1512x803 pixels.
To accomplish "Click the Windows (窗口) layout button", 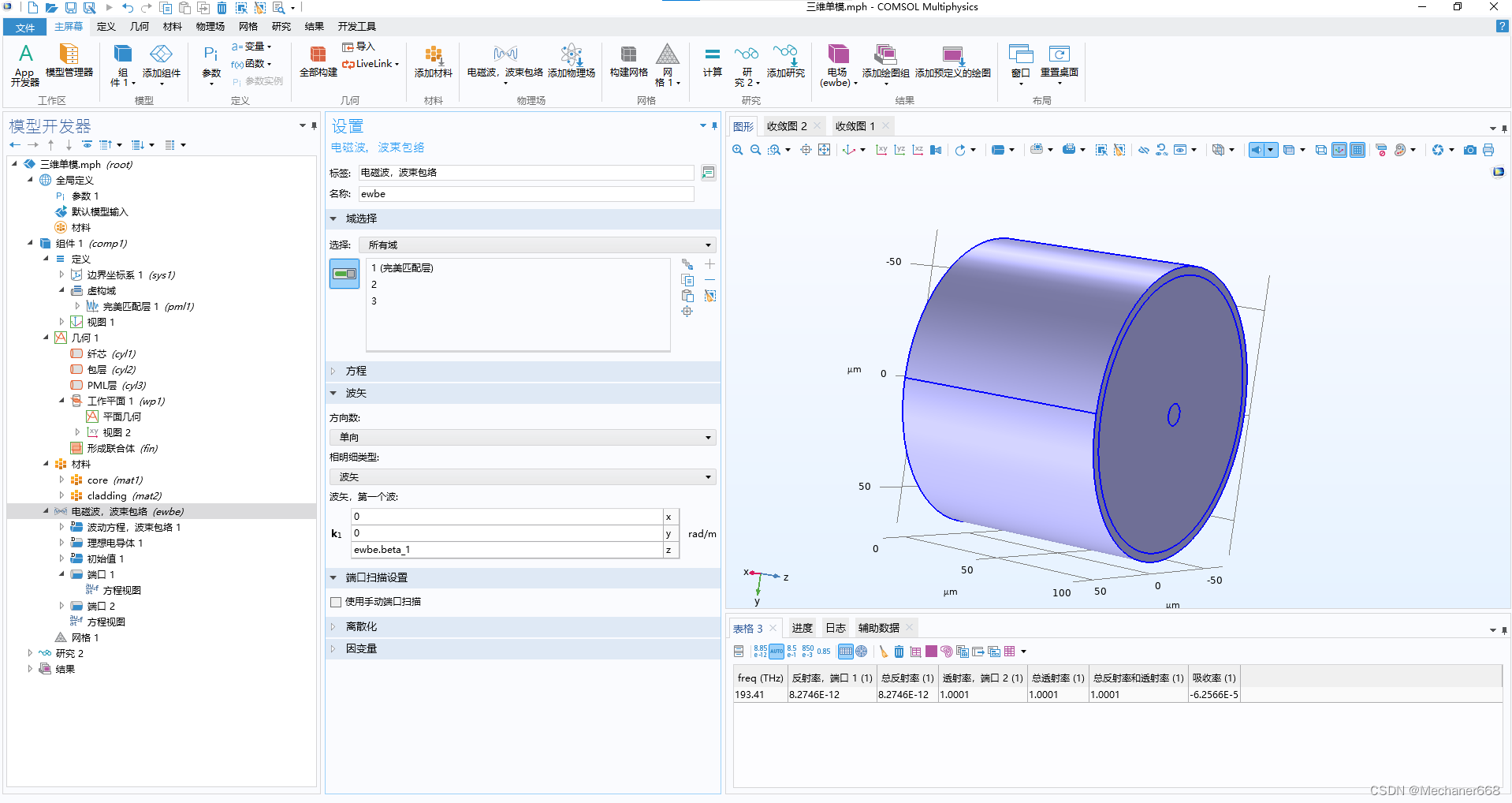I will coord(1021,65).
